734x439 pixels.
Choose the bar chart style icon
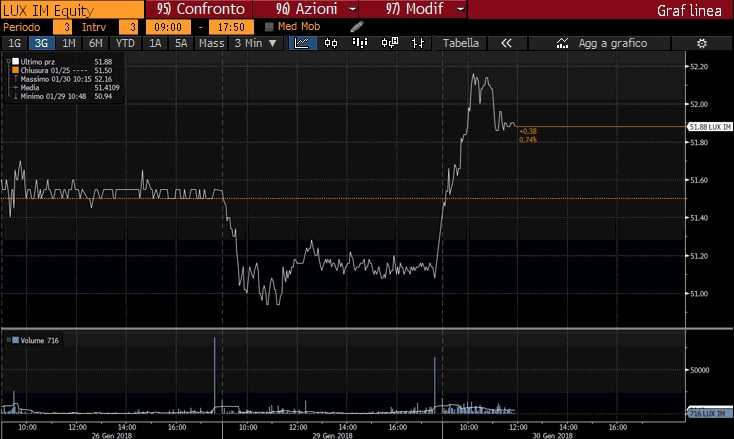pyautogui.click(x=360, y=43)
